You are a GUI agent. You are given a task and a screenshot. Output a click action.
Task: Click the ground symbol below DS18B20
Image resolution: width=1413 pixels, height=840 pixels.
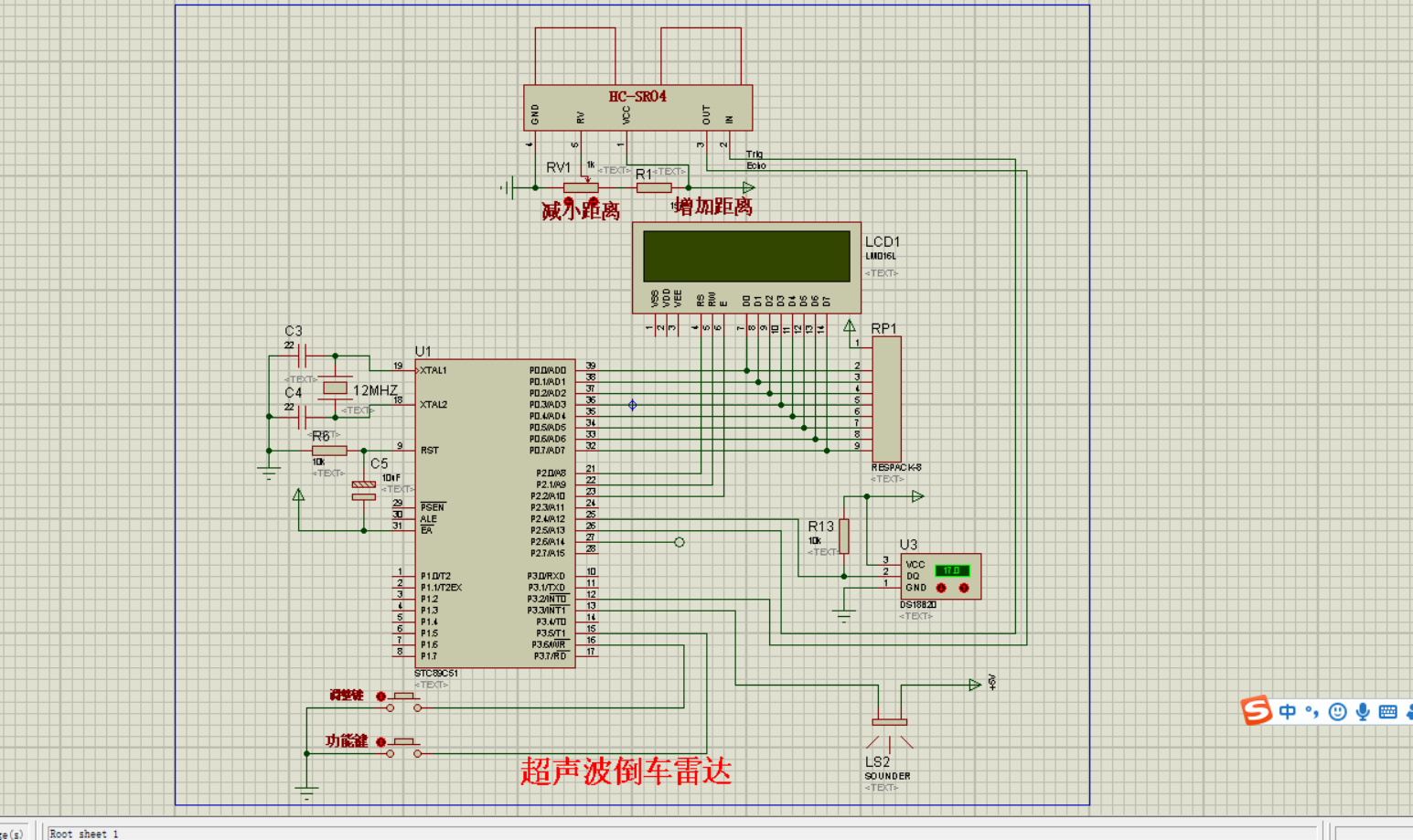(843, 617)
